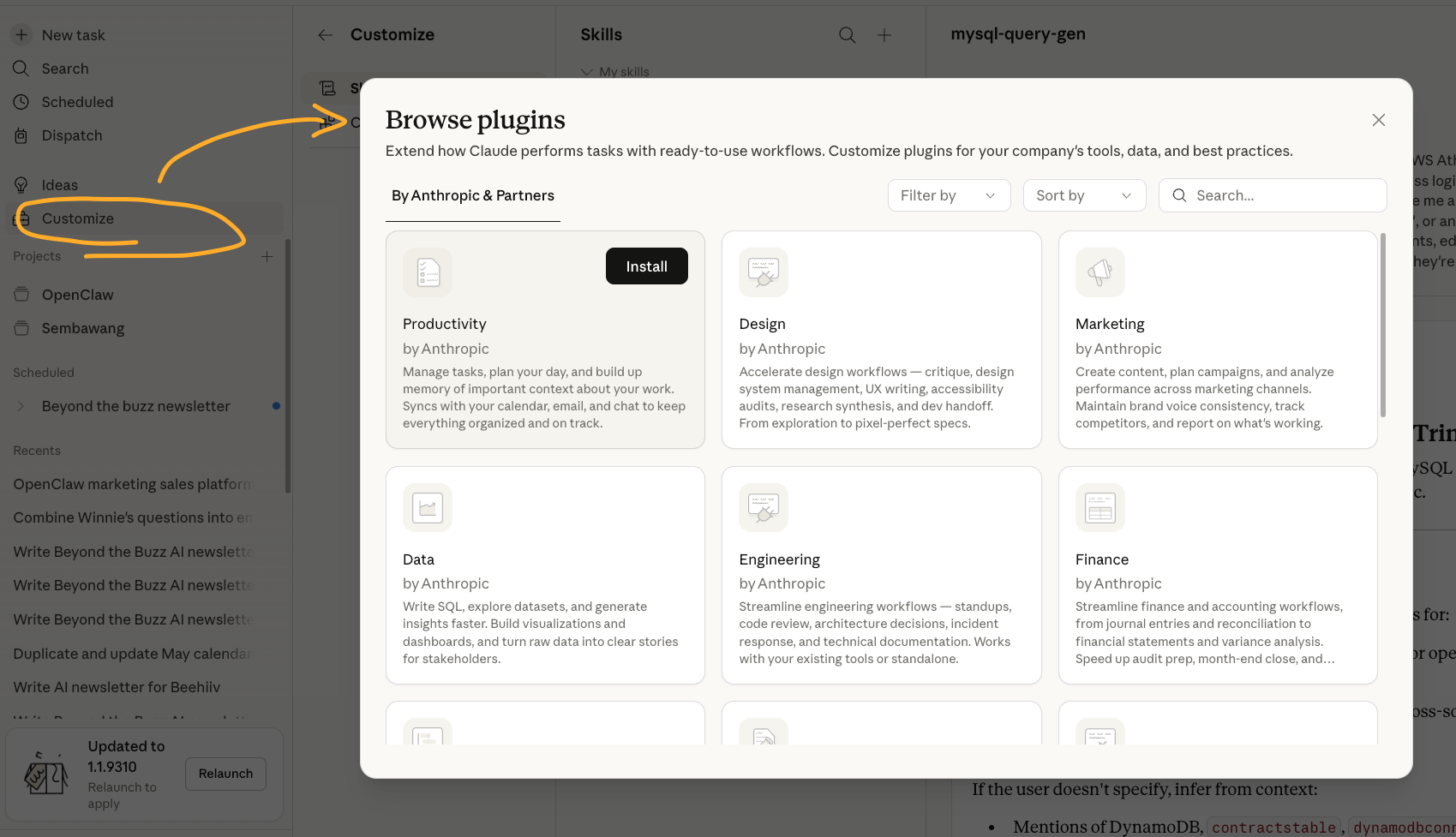
Task: Expand Beyond the buzz newsletter
Action: click(21, 406)
